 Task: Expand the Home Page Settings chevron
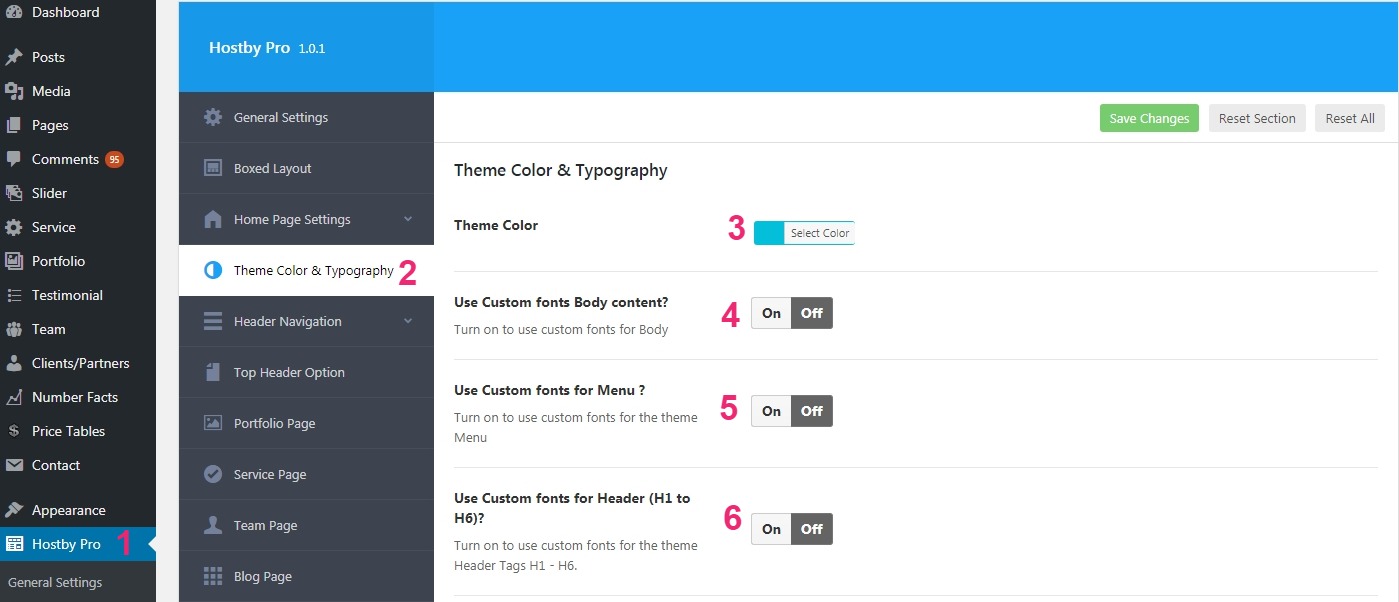[x=408, y=219]
